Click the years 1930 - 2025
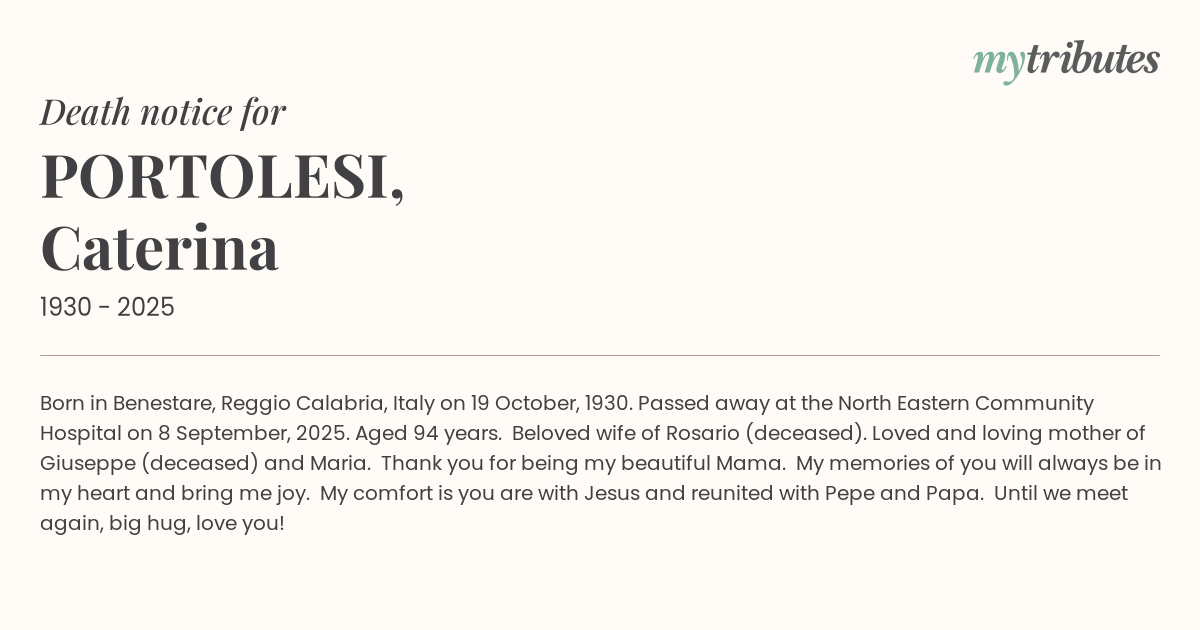 pyautogui.click(x=107, y=308)
